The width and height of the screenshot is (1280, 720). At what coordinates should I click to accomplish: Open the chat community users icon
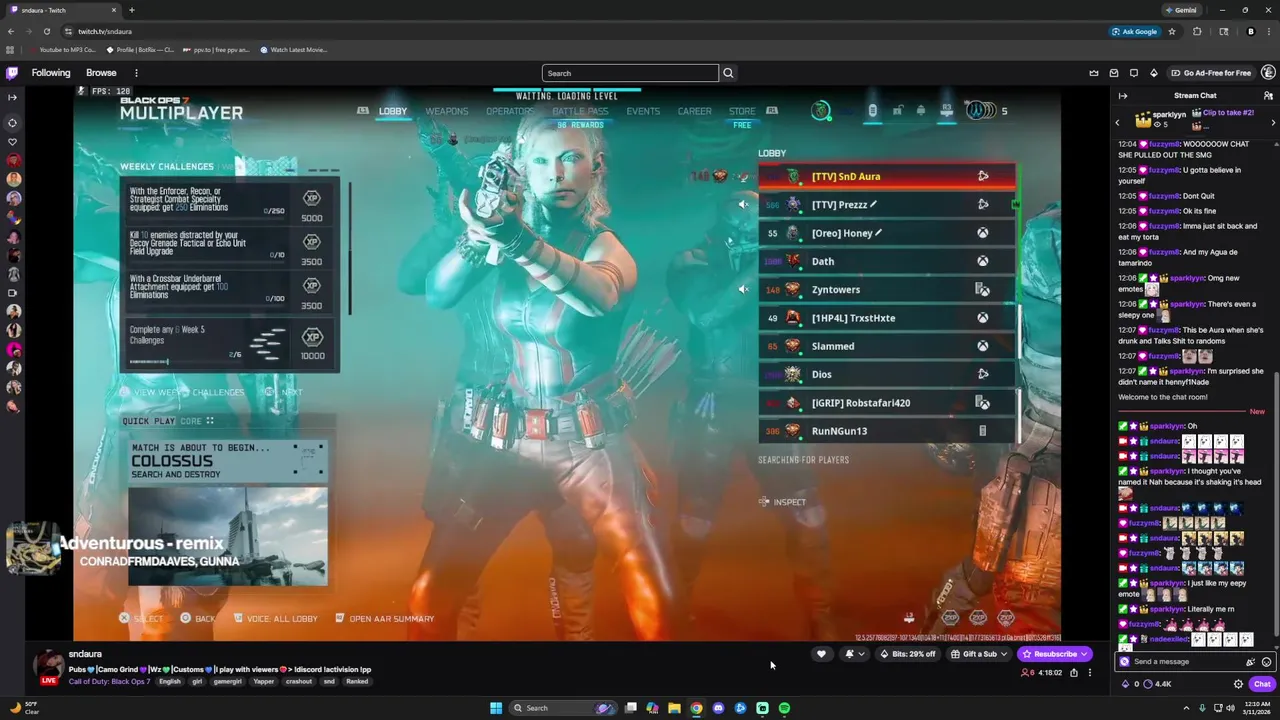[1268, 96]
